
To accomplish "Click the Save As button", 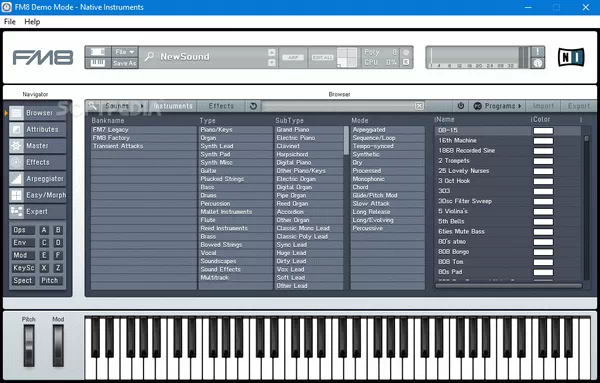I will click(x=124, y=64).
